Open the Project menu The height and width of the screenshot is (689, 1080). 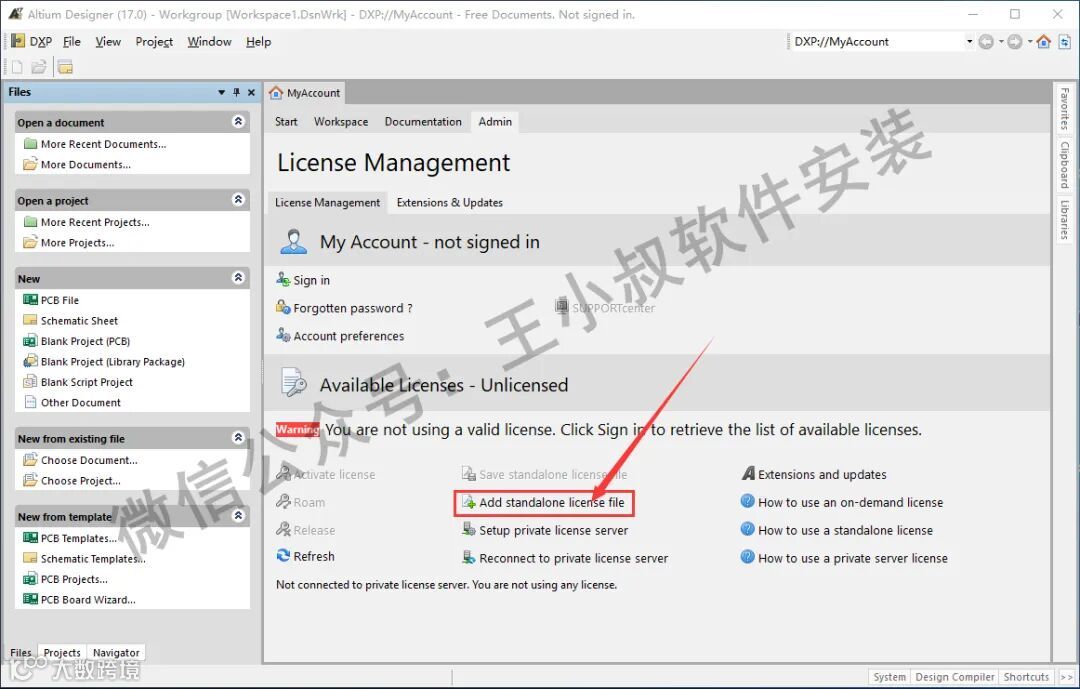tap(154, 41)
